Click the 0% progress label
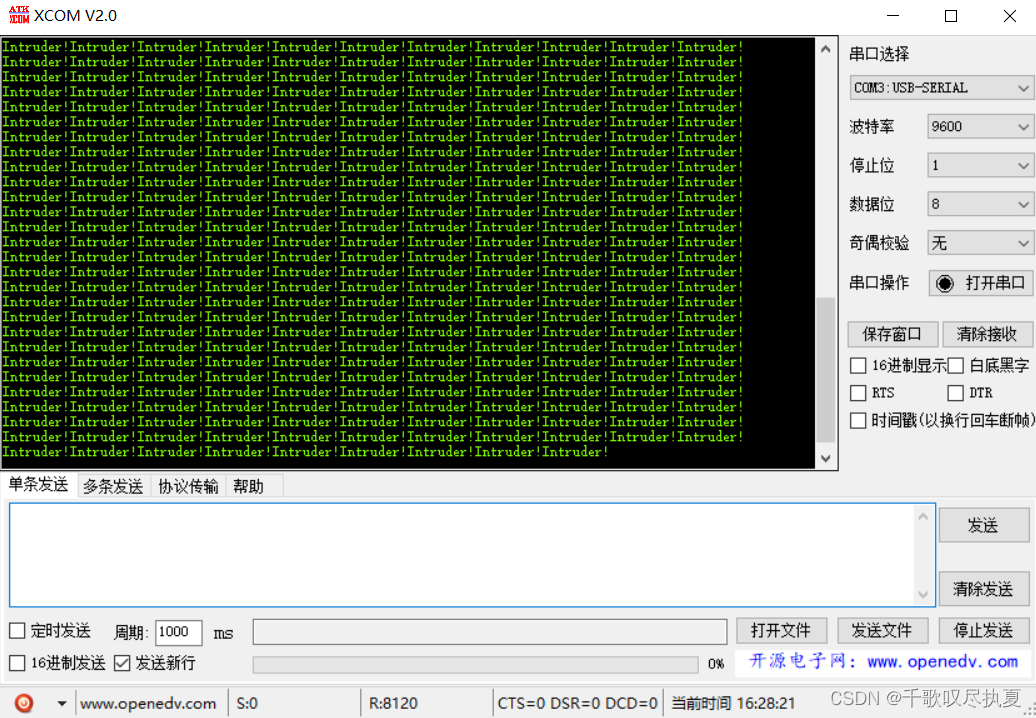 tap(716, 664)
